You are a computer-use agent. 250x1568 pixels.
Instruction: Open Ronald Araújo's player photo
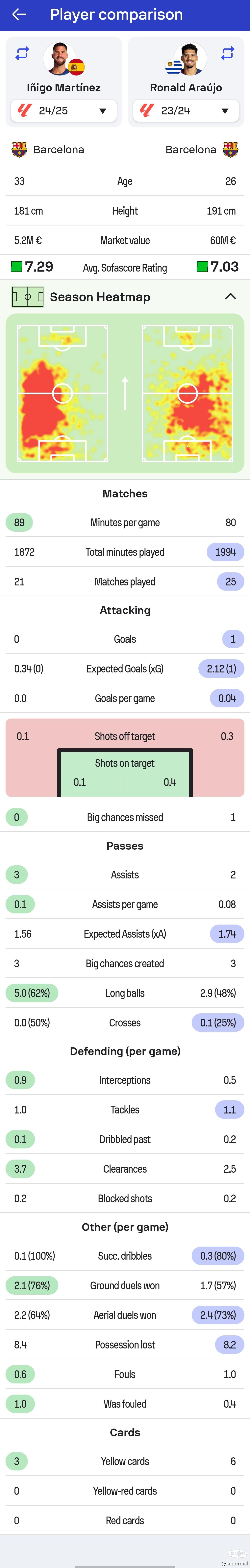(190, 59)
